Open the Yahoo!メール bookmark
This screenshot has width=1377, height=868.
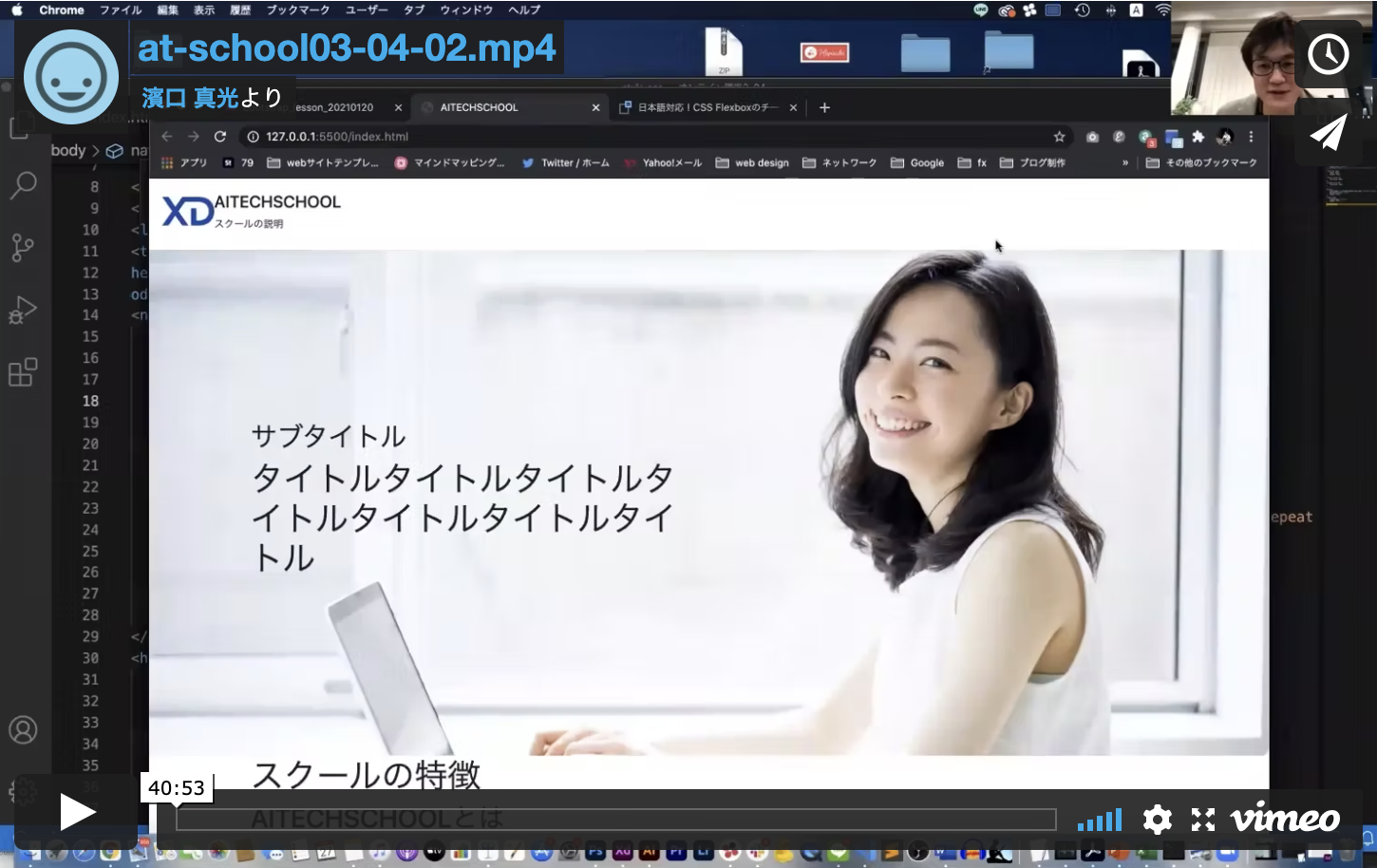click(x=663, y=162)
